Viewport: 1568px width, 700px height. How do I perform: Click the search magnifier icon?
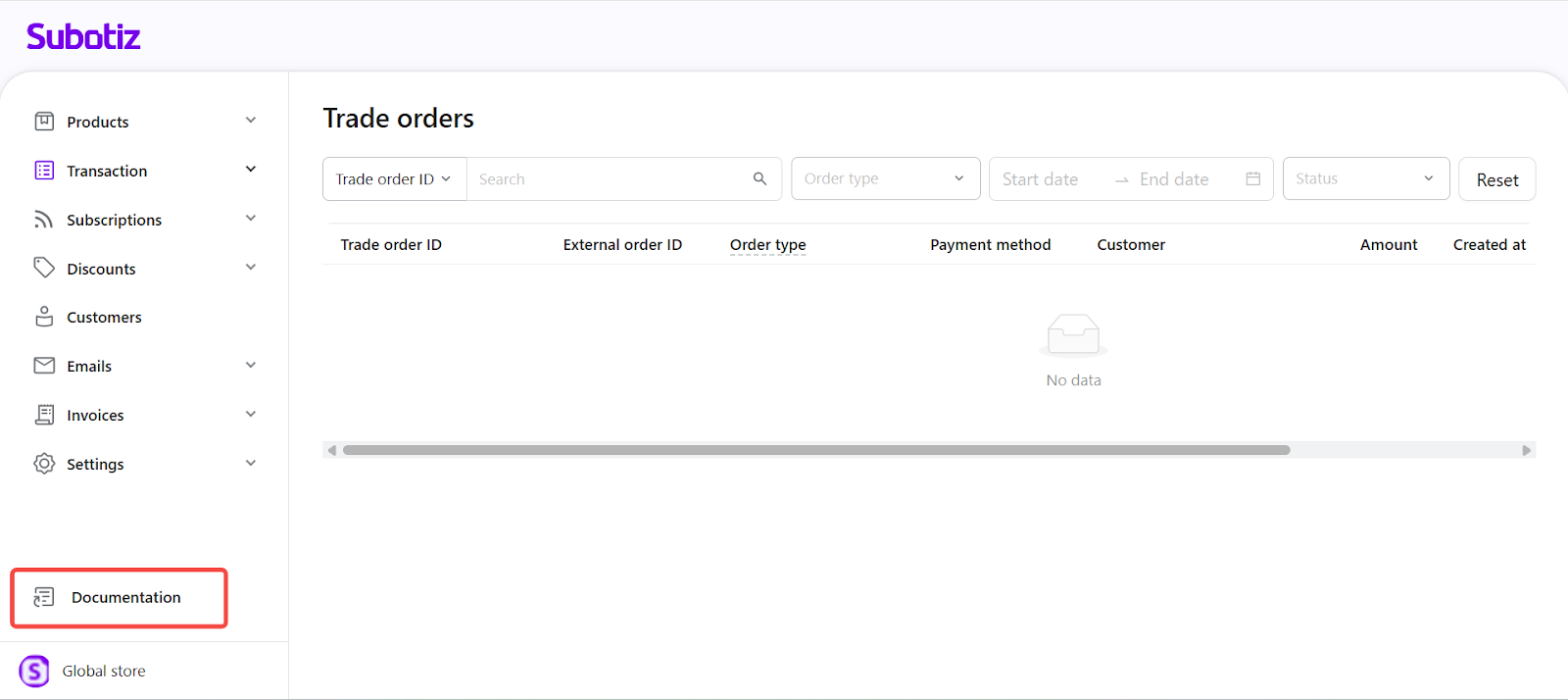tap(759, 178)
